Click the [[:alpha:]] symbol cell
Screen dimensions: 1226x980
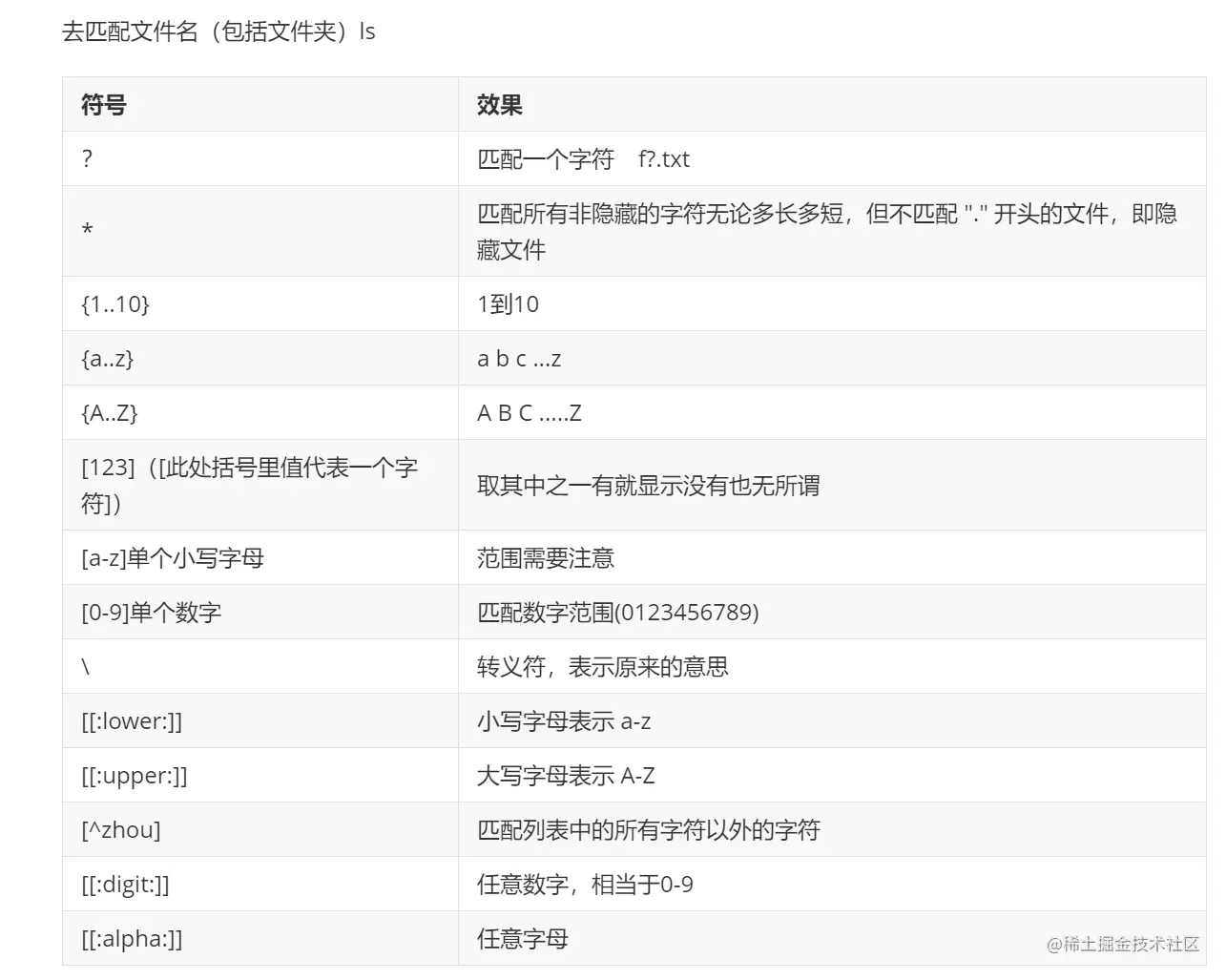(x=128, y=938)
